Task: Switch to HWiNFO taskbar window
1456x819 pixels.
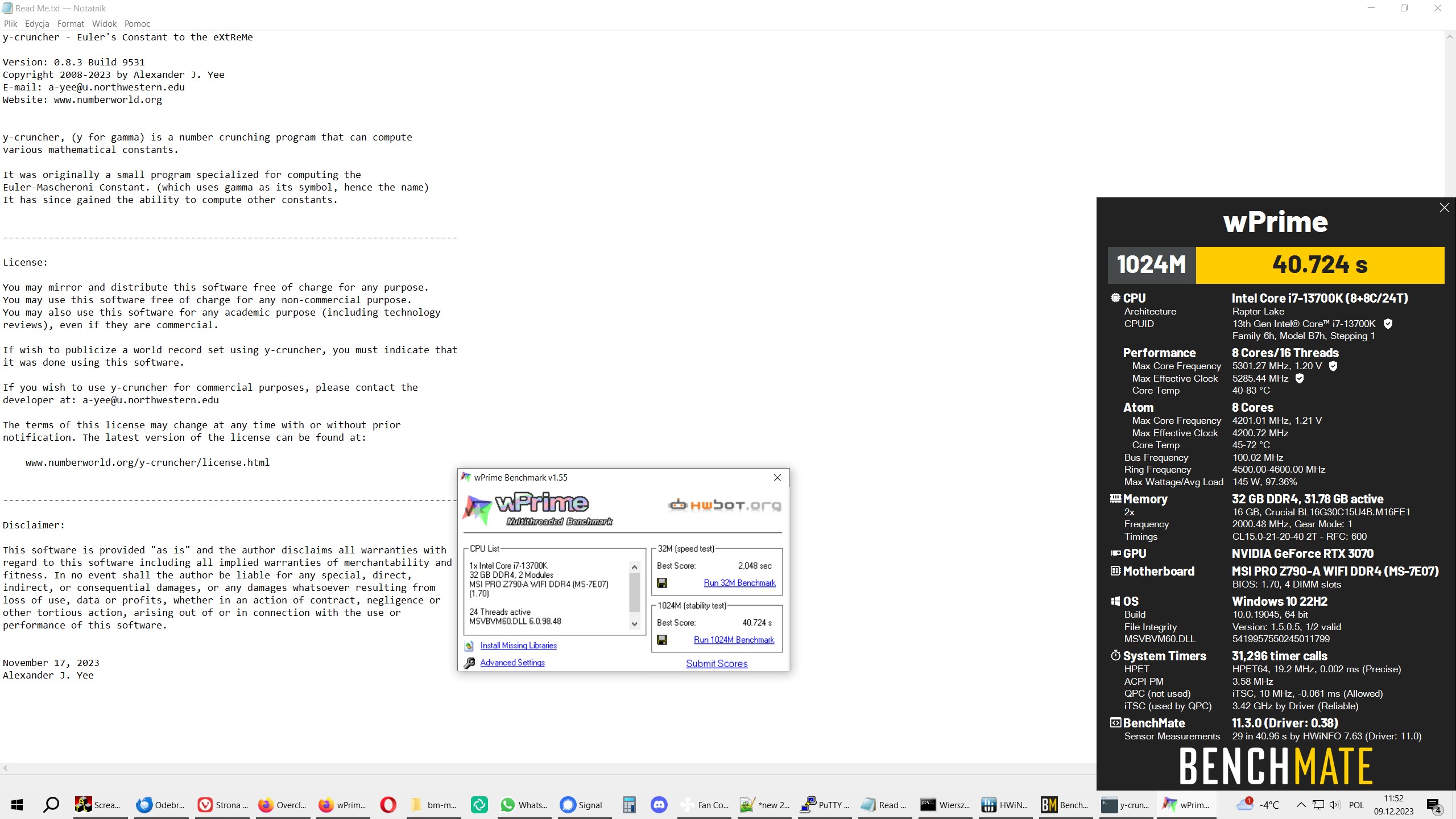Action: [x=1006, y=805]
